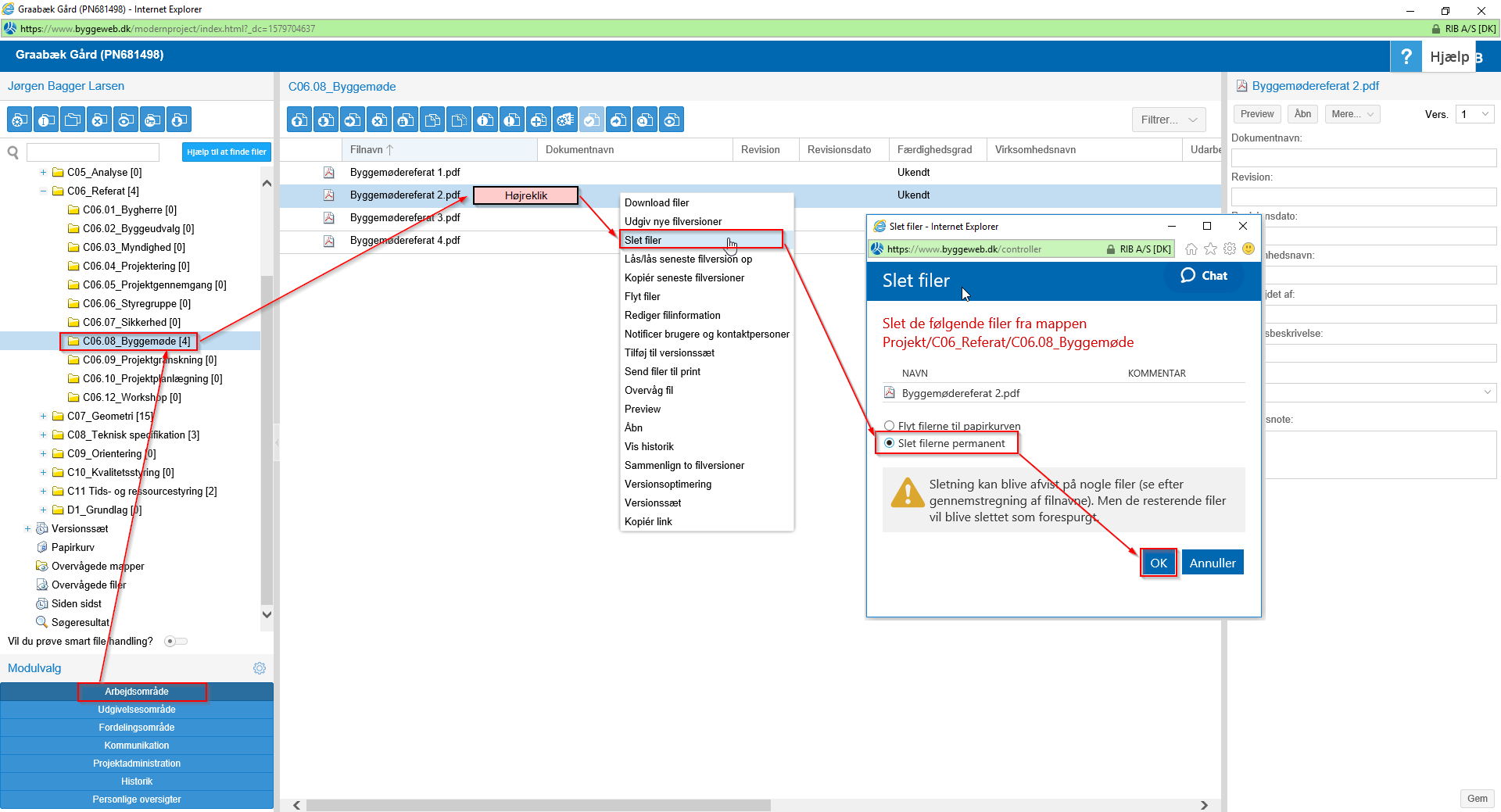Toggle the smart file handling switch
The height and width of the screenshot is (812, 1501).
coord(176,642)
